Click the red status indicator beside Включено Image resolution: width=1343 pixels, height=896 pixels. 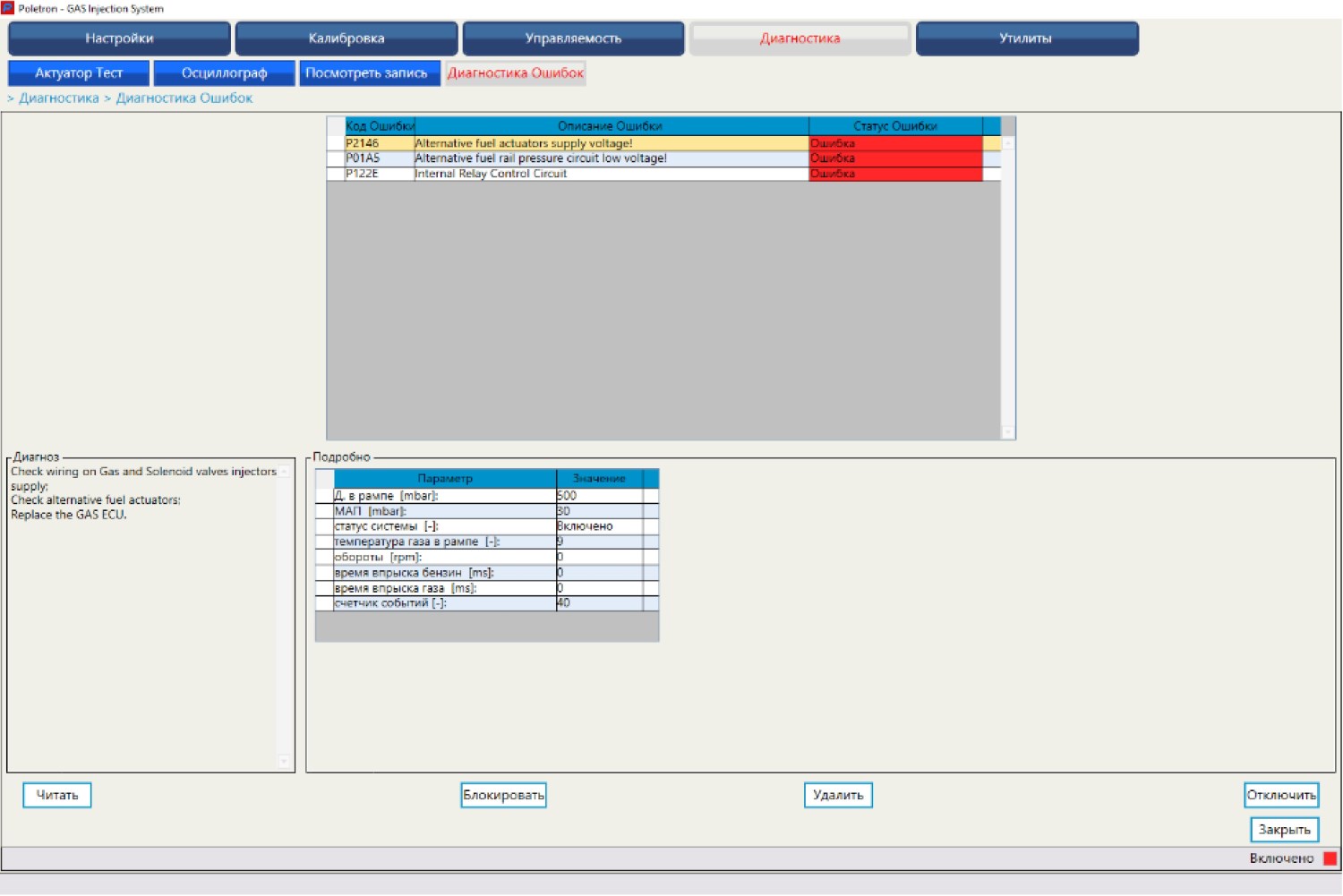tap(1330, 858)
